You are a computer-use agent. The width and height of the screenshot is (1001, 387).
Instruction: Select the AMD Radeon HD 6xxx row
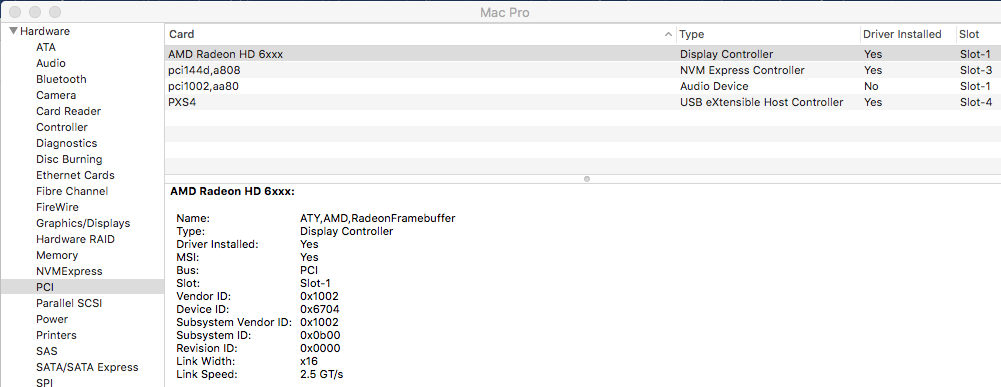point(582,54)
